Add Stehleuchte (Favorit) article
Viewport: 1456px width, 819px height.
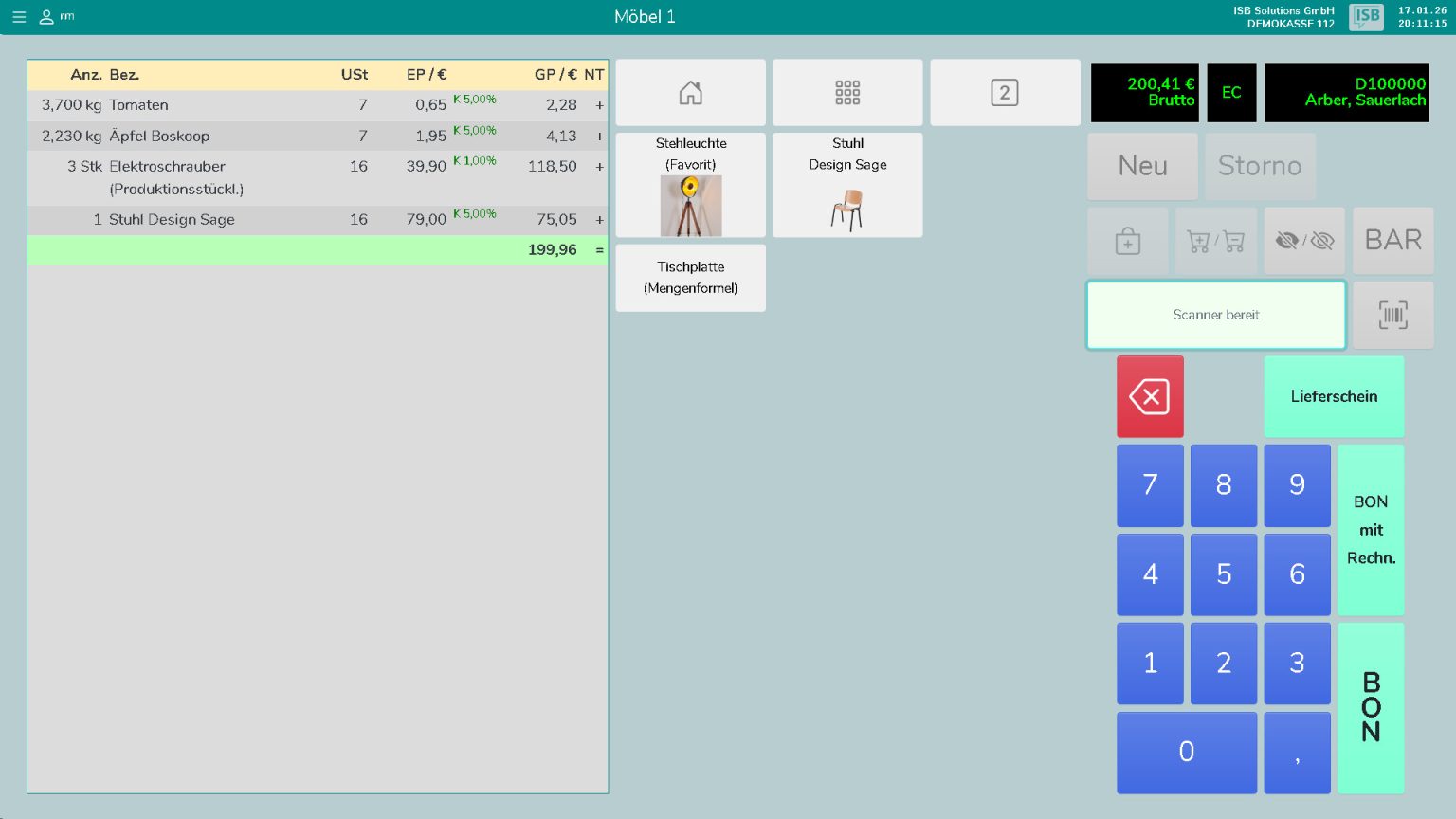click(x=690, y=186)
